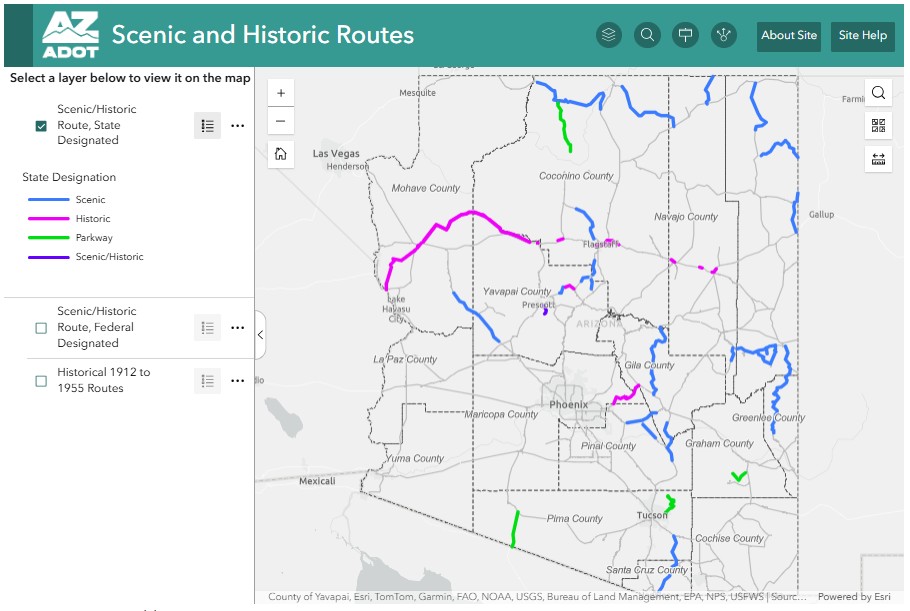
Task: Open options menu for Federal Designated layer
Action: point(237,328)
